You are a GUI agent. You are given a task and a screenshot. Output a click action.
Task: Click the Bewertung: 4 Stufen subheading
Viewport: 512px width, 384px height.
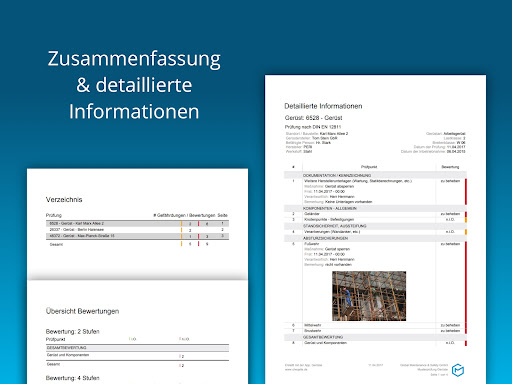(x=72, y=378)
